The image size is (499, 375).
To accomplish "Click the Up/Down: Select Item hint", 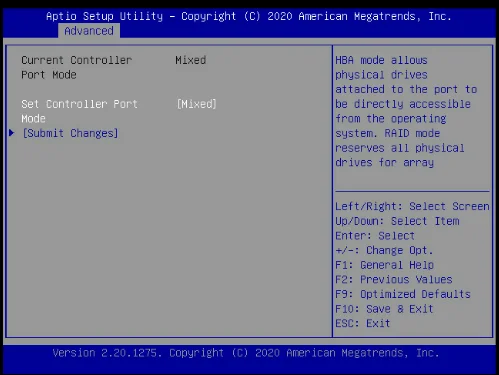I will coord(397,221).
